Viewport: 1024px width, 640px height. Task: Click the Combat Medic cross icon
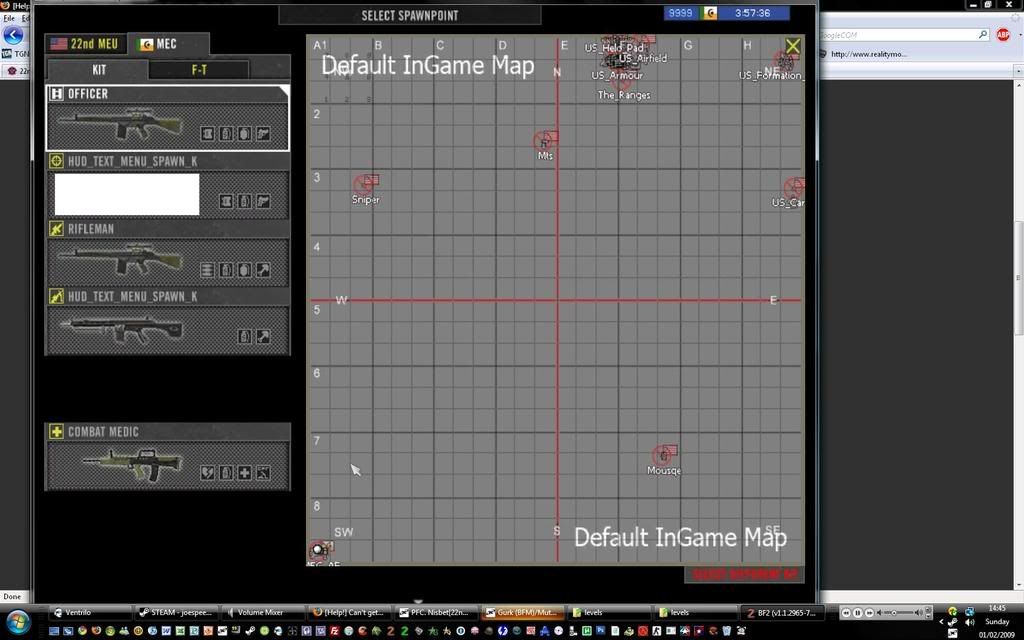click(57, 432)
